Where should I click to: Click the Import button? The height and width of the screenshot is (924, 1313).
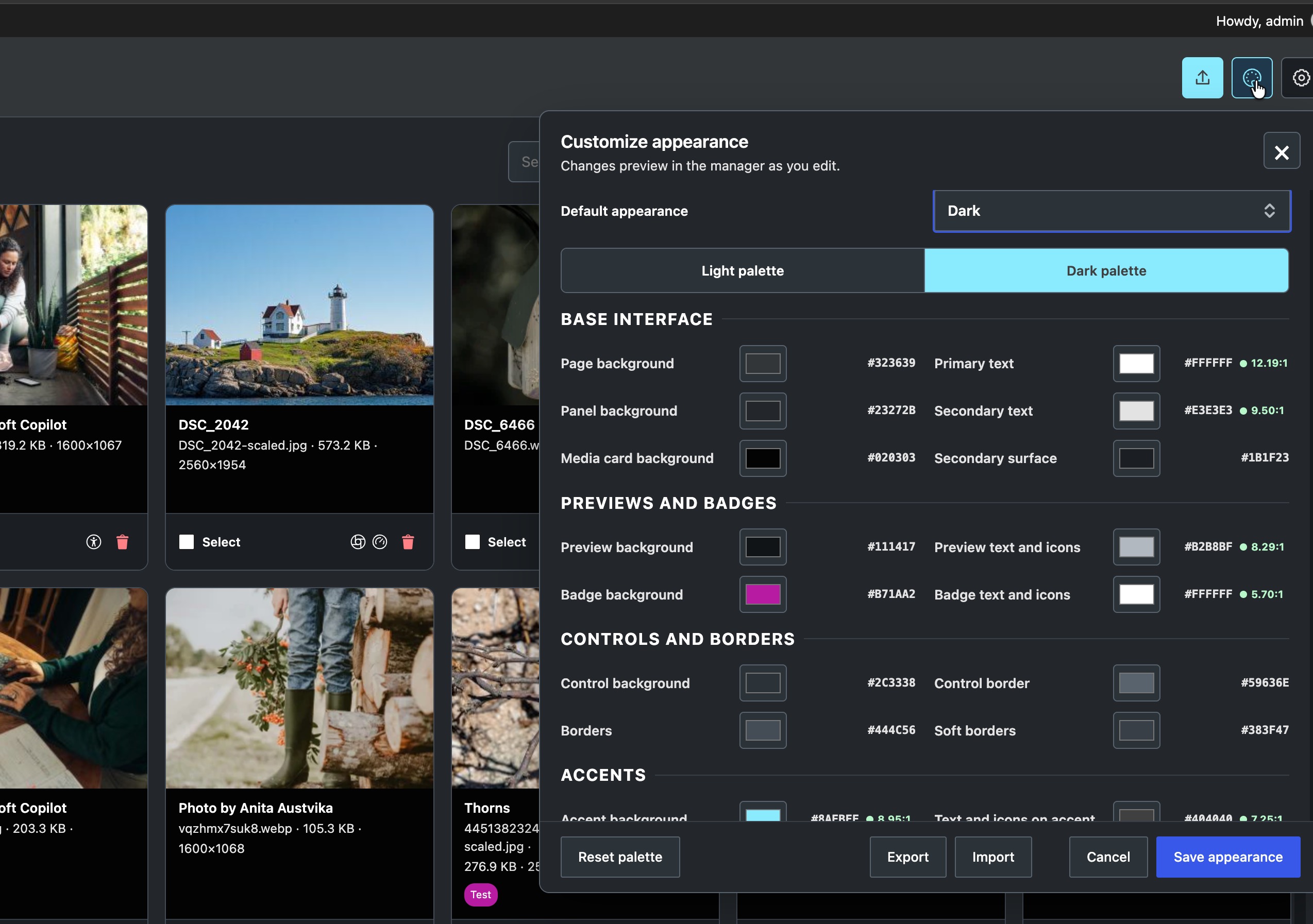(x=993, y=857)
